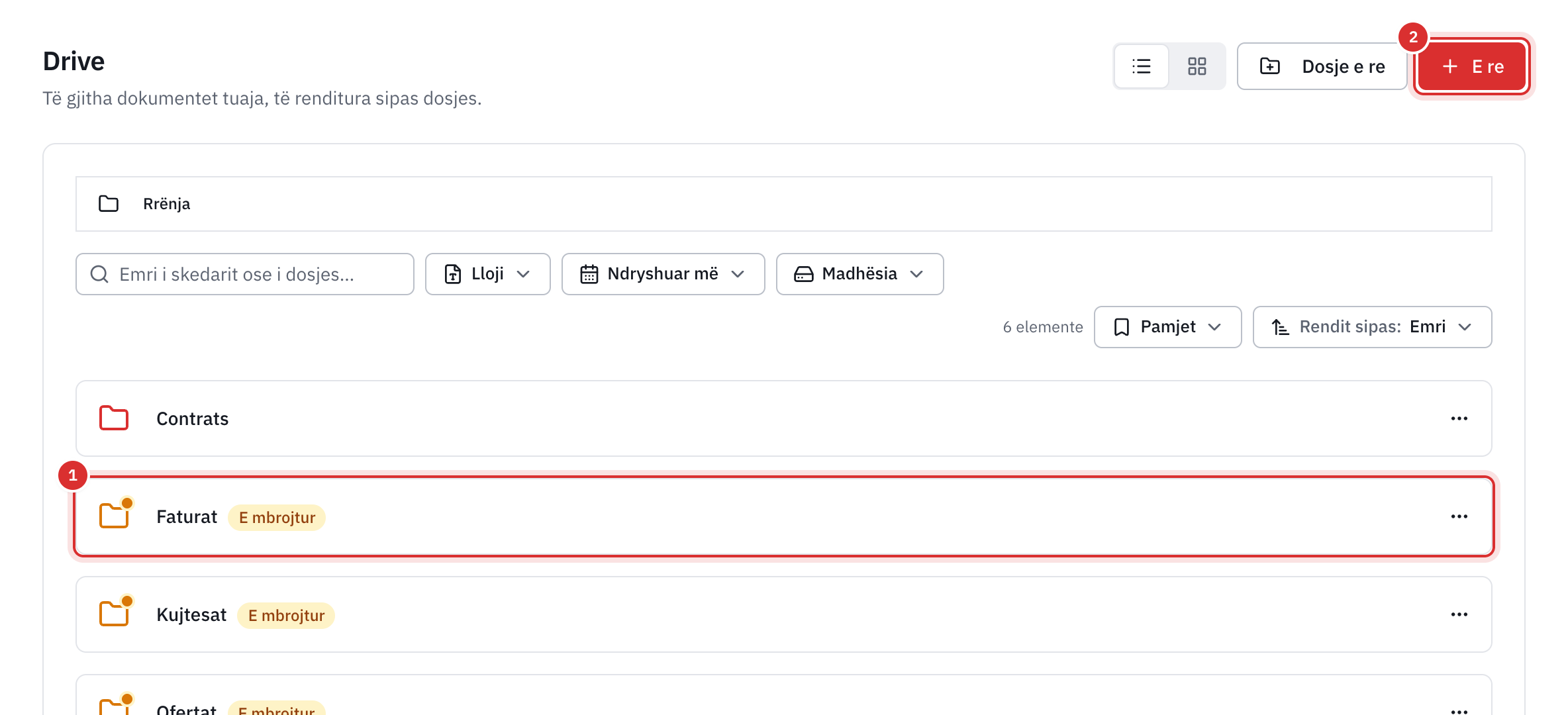The width and height of the screenshot is (1568, 715).
Task: Switch to grid view layout
Action: [1197, 66]
